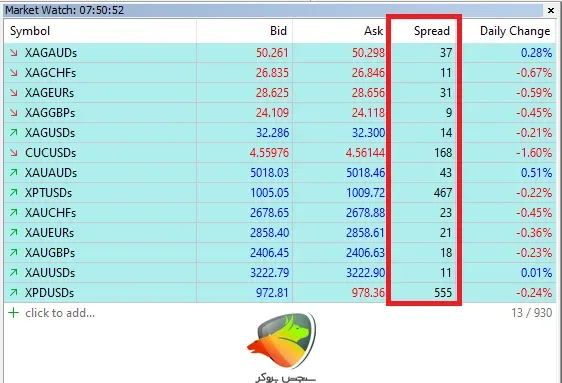Sort by the Daily Change column header
Image resolution: width=562 pixels, height=383 pixels.
[509, 31]
